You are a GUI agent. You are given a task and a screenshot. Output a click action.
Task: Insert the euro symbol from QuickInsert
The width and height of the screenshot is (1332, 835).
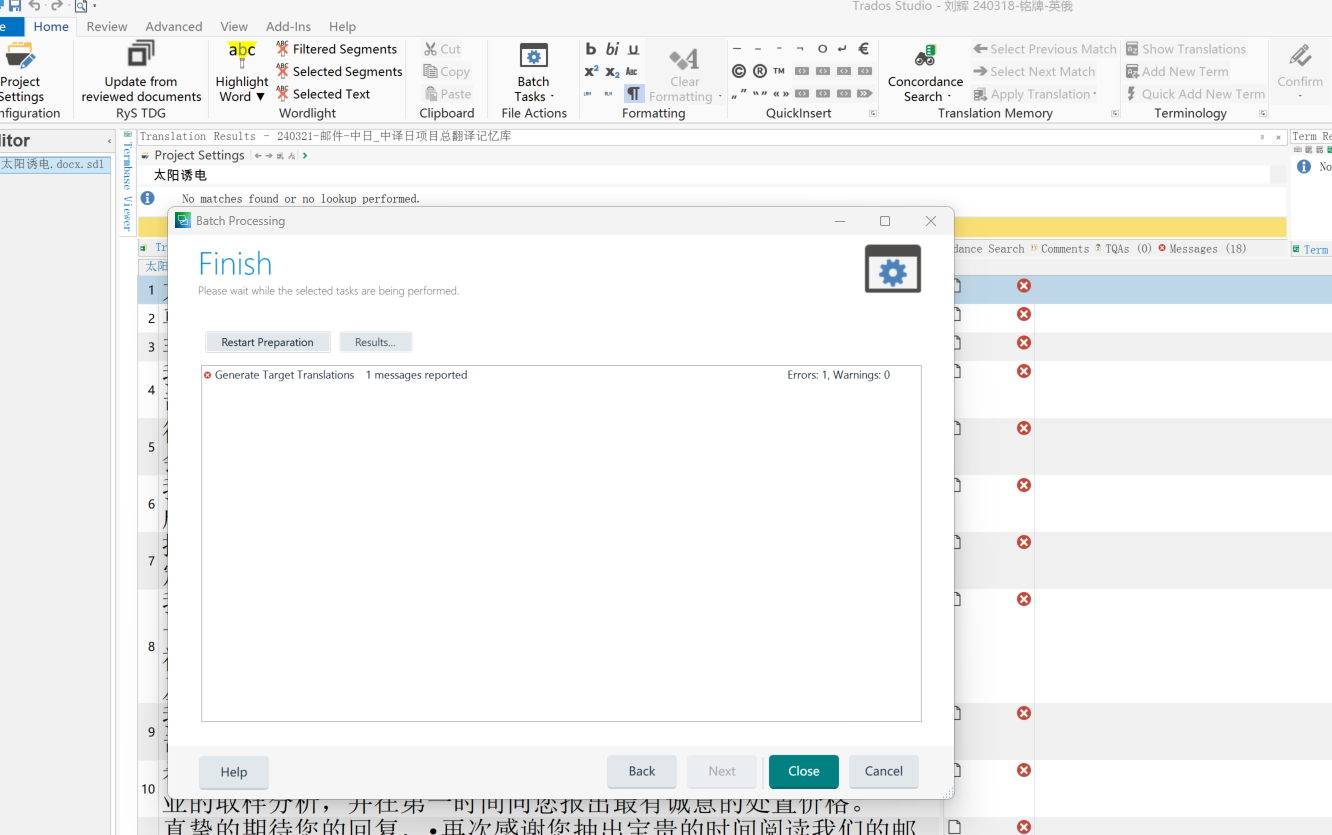click(x=864, y=49)
